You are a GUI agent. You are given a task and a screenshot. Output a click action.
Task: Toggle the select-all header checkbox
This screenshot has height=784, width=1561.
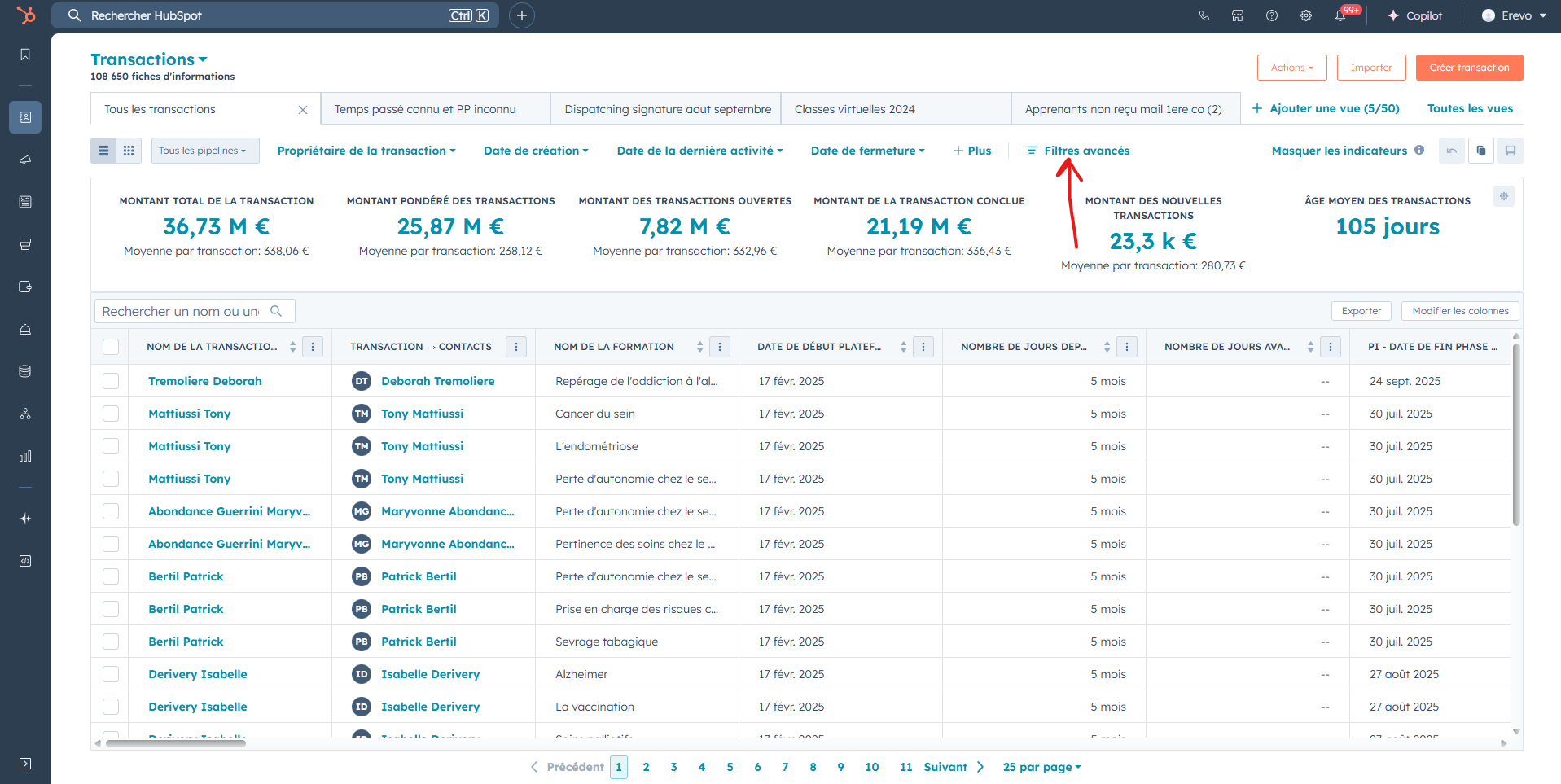[111, 347]
